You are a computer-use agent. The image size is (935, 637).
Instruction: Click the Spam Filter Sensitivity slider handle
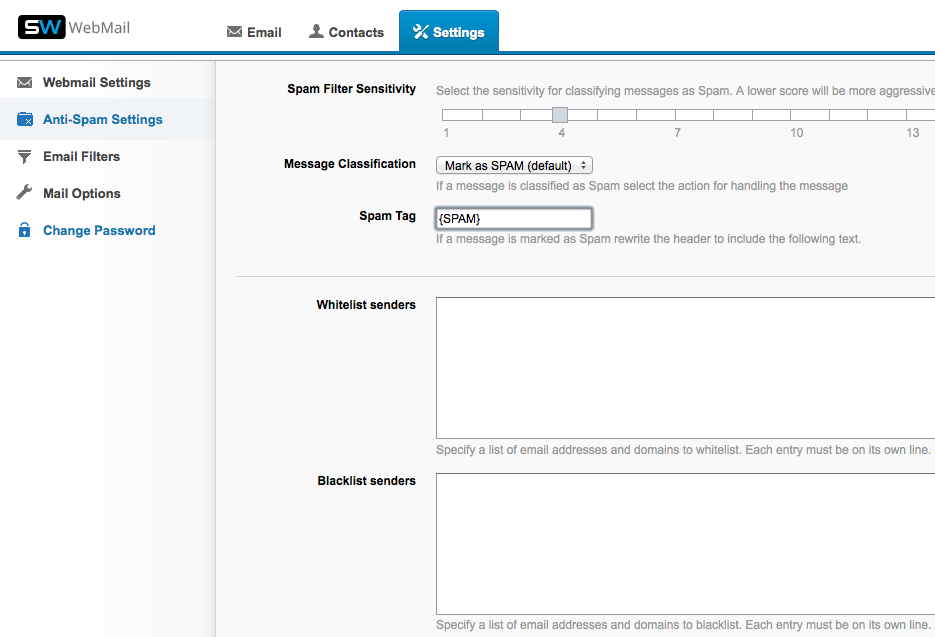pyautogui.click(x=560, y=115)
